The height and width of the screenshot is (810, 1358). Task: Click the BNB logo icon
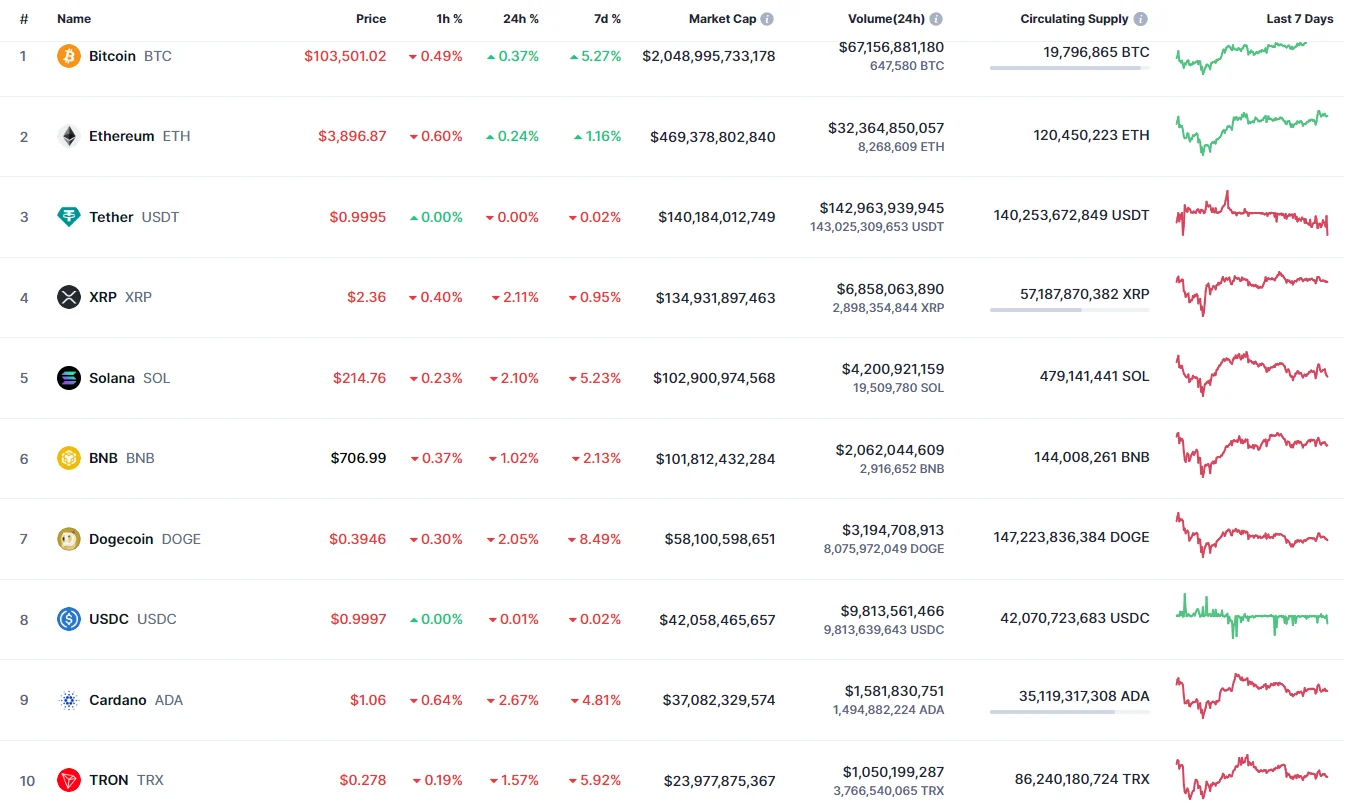69,458
